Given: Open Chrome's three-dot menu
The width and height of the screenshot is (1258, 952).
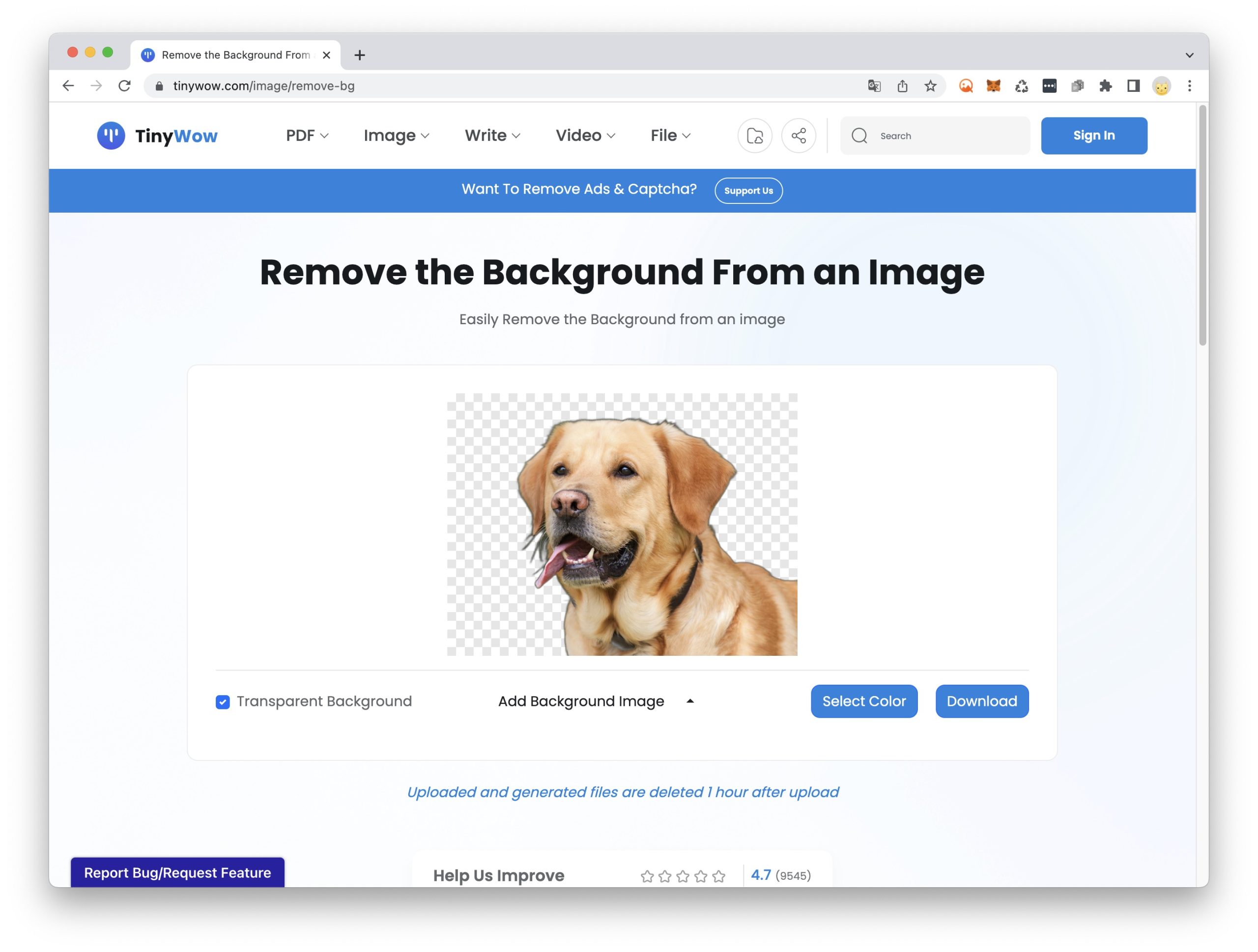Looking at the screenshot, I should pyautogui.click(x=1189, y=86).
